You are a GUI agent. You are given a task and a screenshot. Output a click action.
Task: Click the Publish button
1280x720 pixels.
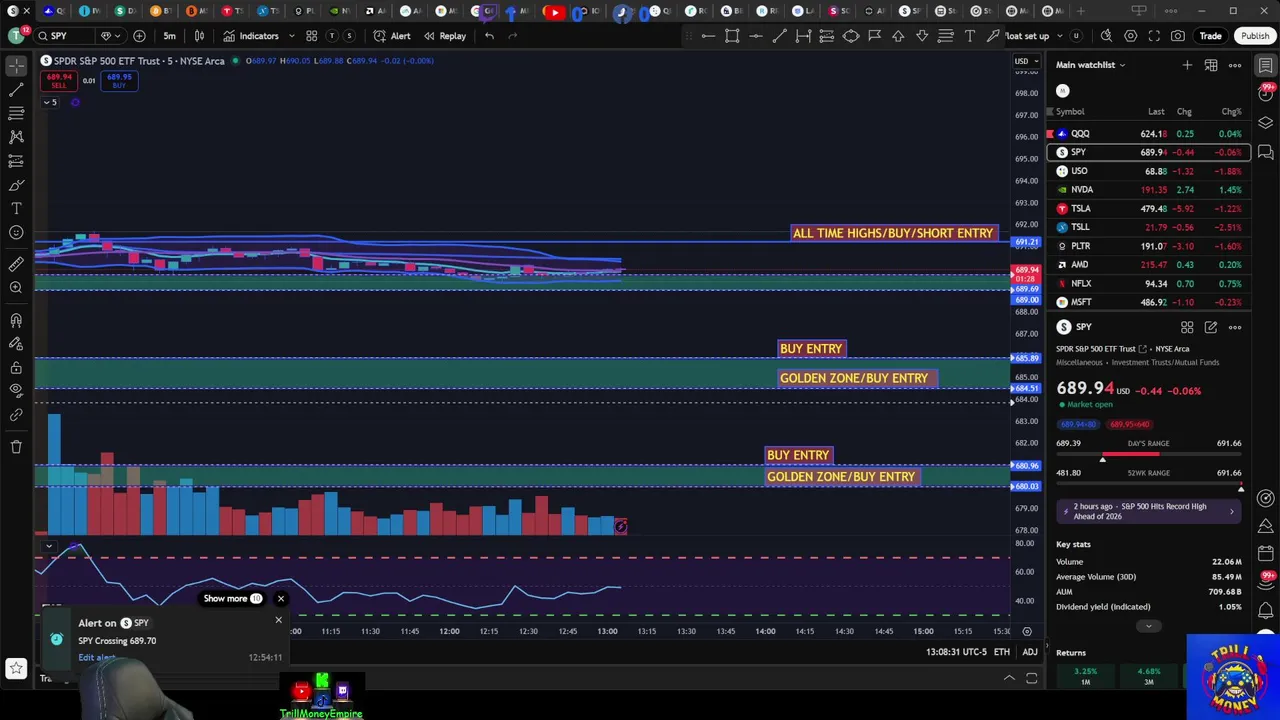(1255, 36)
